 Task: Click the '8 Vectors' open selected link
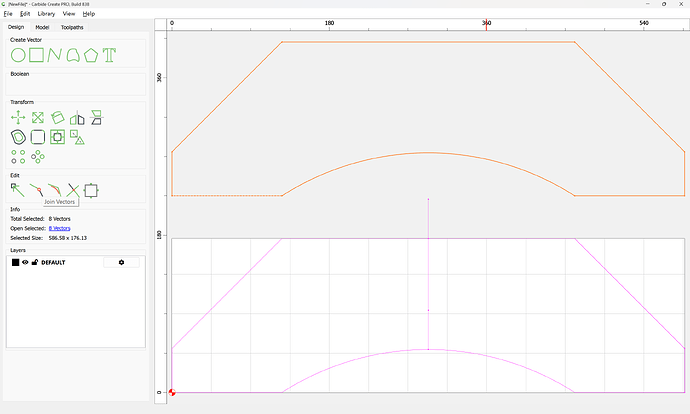point(60,228)
